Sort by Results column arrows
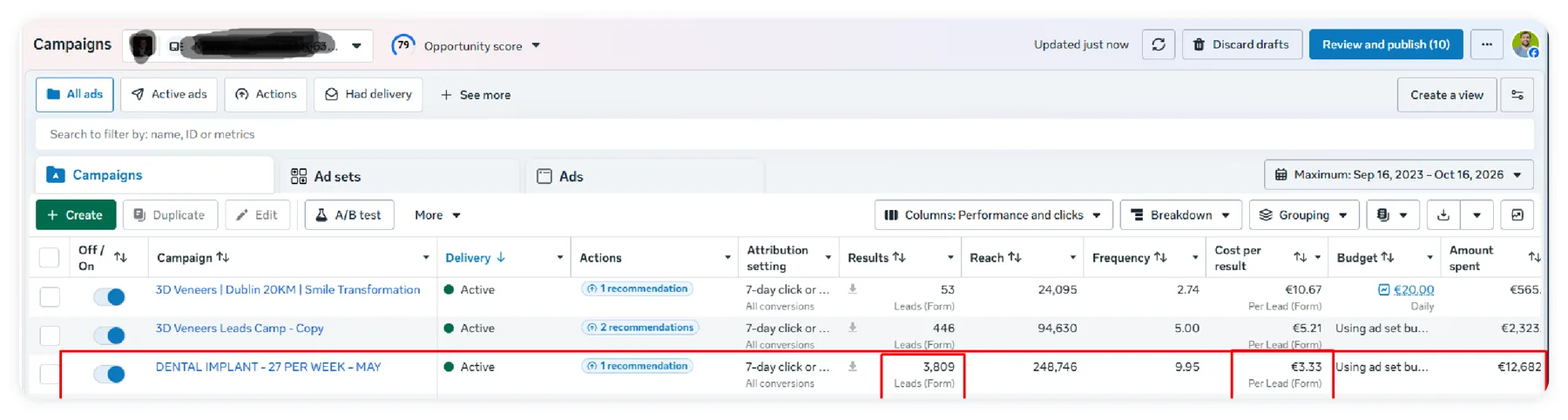This screenshot has width=1568, height=420. [x=899, y=257]
